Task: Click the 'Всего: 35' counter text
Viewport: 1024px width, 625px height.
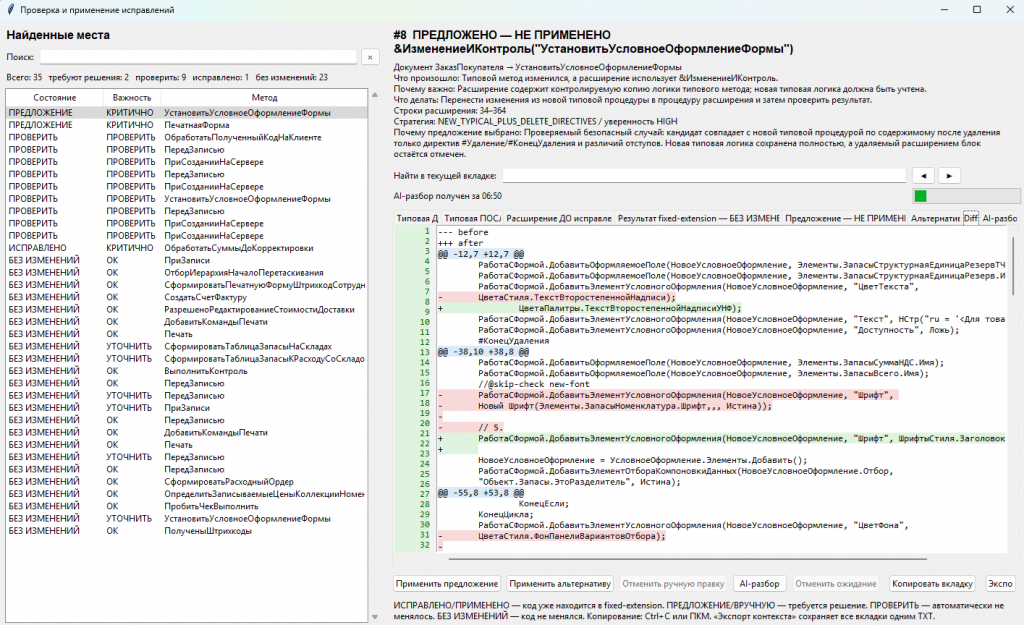Action: tap(24, 77)
